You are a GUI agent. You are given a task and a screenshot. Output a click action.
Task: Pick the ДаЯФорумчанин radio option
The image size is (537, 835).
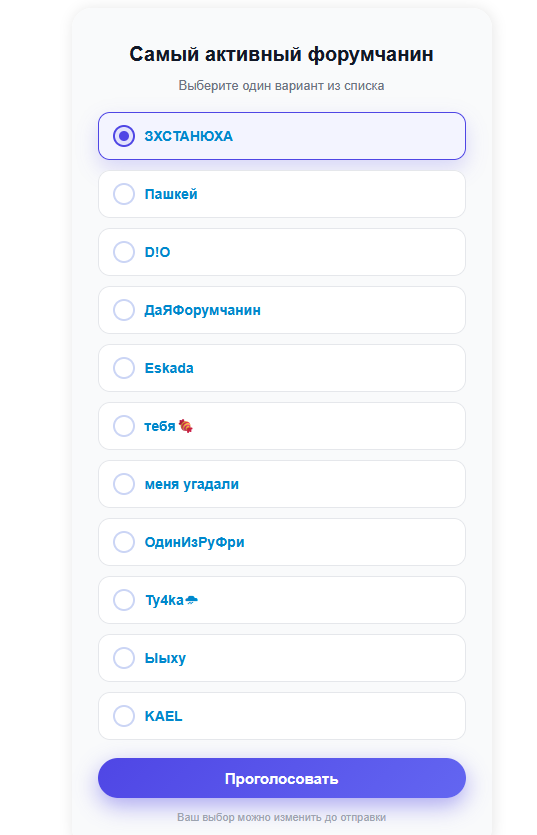coord(124,310)
